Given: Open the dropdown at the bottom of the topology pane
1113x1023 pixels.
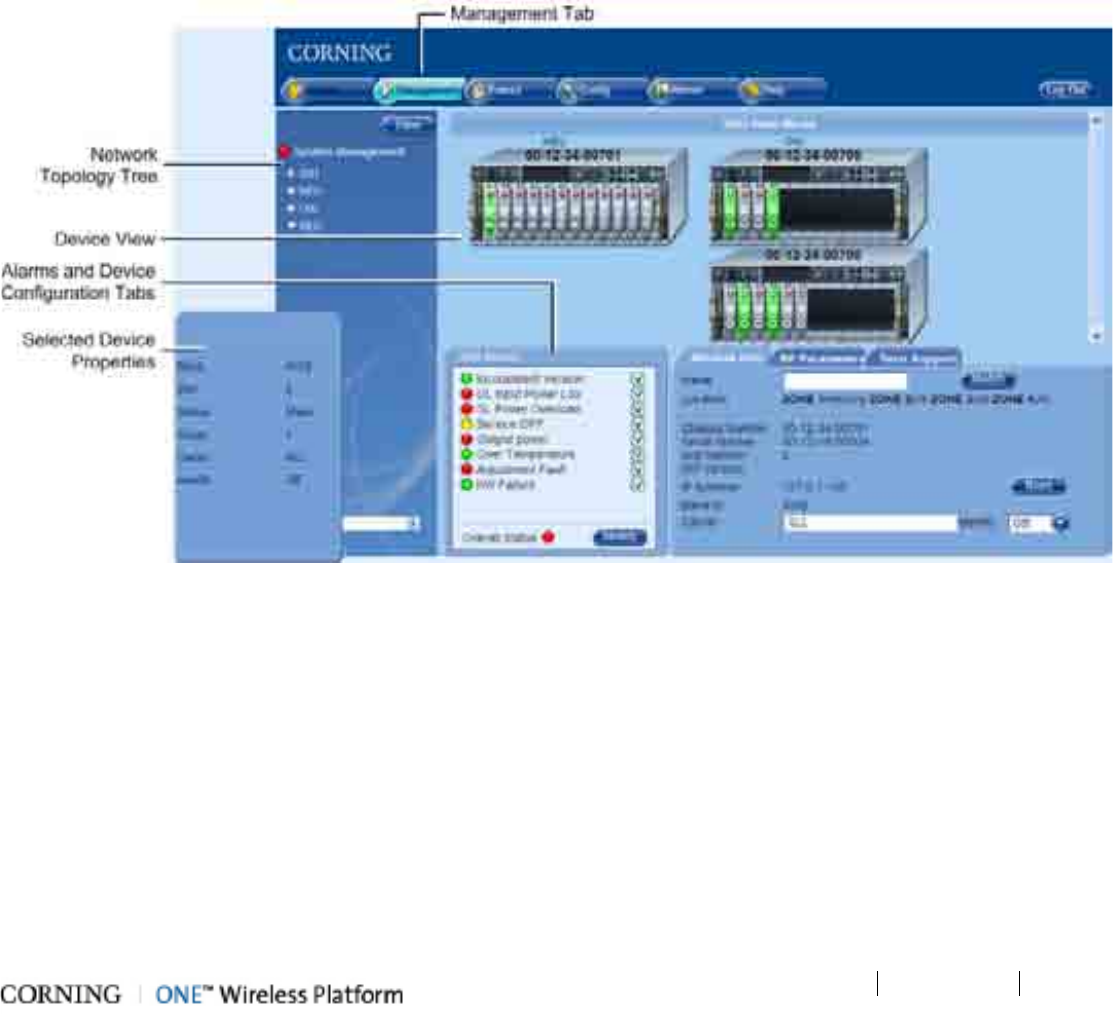Looking at the screenshot, I should tap(381, 524).
